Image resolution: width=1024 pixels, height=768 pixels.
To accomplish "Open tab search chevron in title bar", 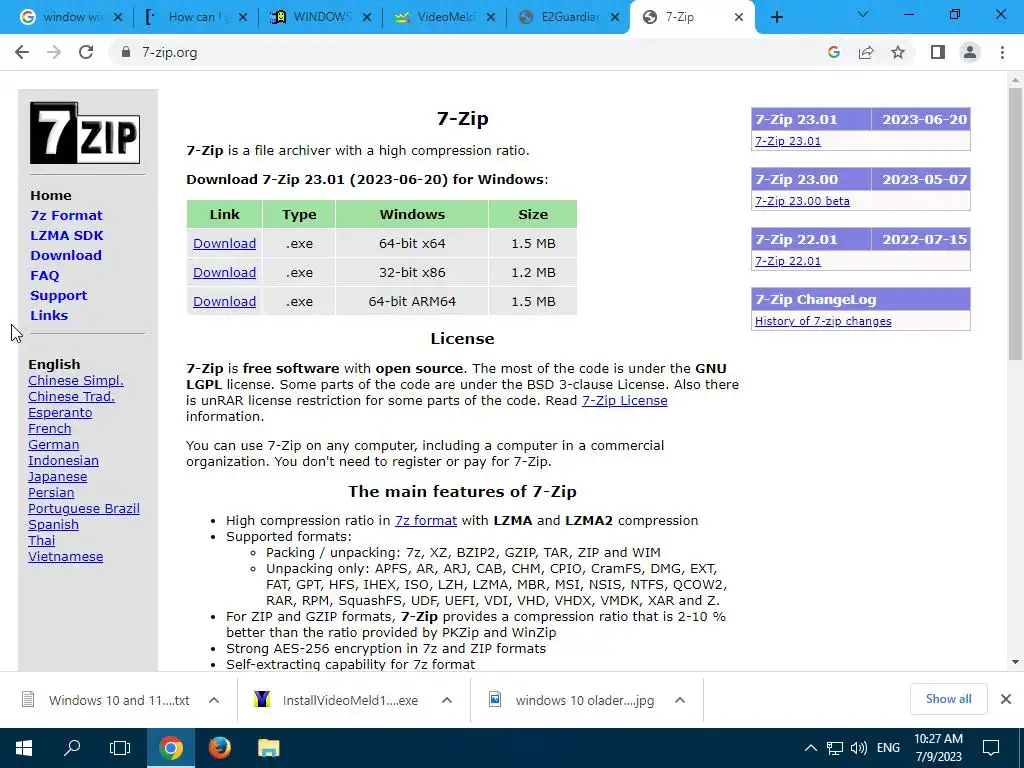I will click(x=863, y=14).
